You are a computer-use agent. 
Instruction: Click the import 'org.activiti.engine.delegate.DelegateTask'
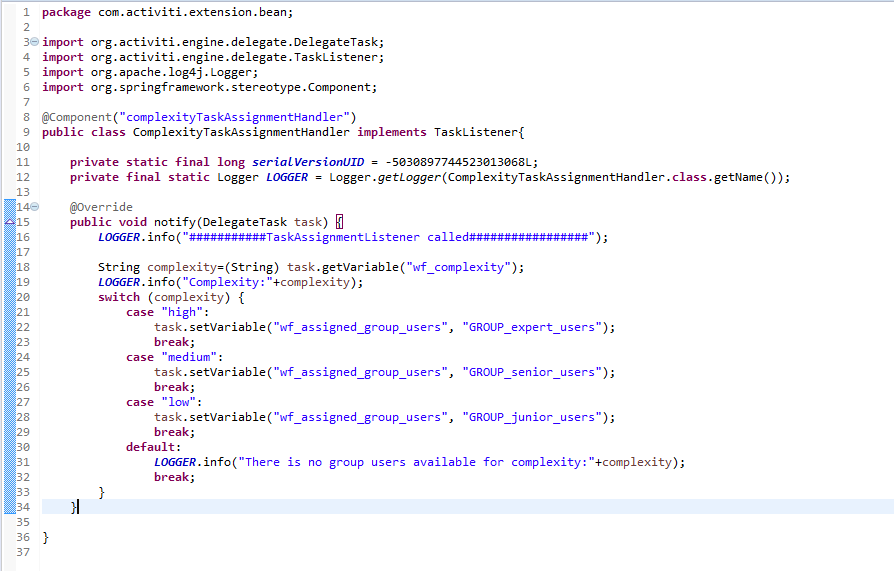coord(234,42)
